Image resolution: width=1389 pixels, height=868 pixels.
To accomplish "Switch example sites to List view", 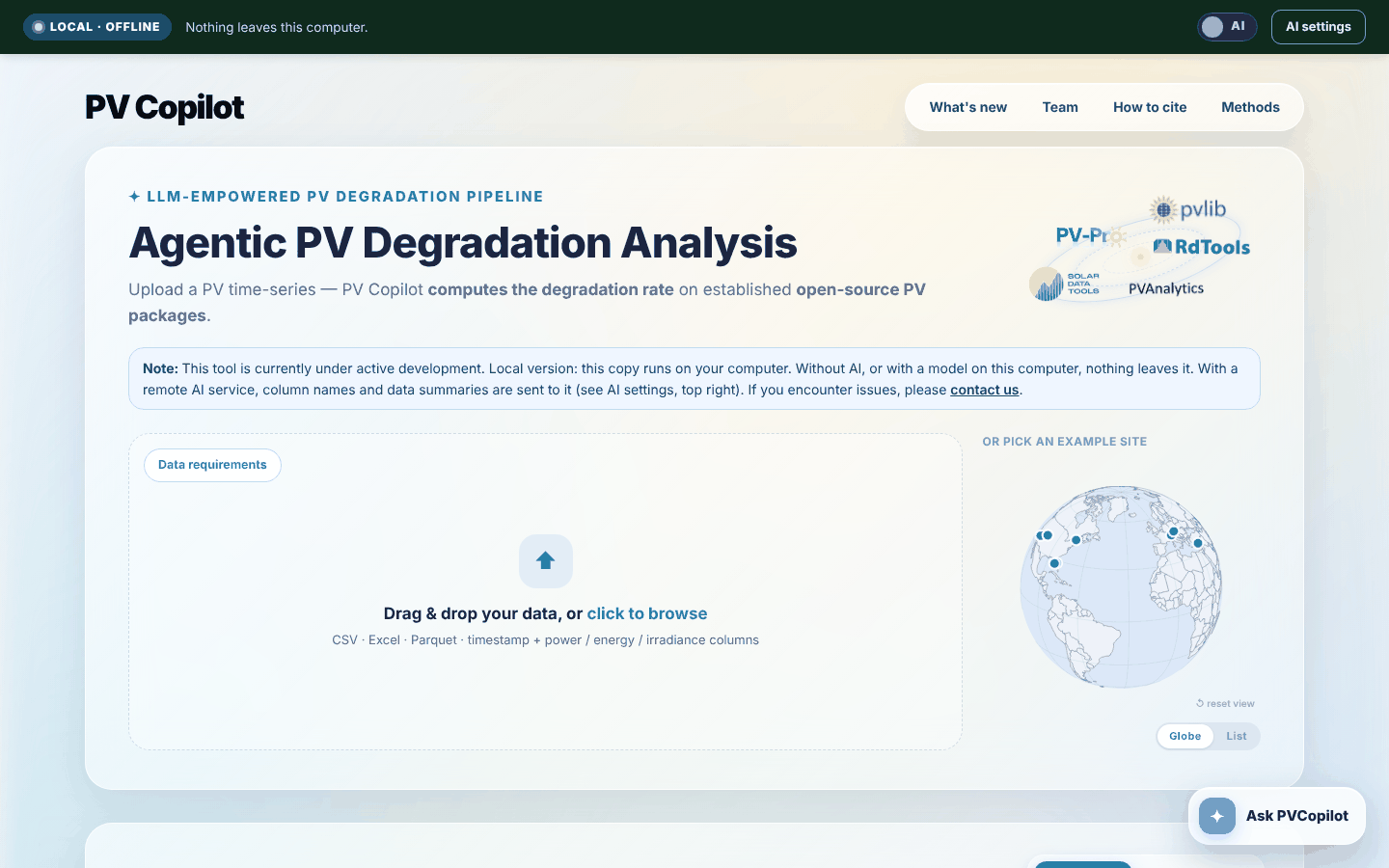I will tap(1237, 736).
